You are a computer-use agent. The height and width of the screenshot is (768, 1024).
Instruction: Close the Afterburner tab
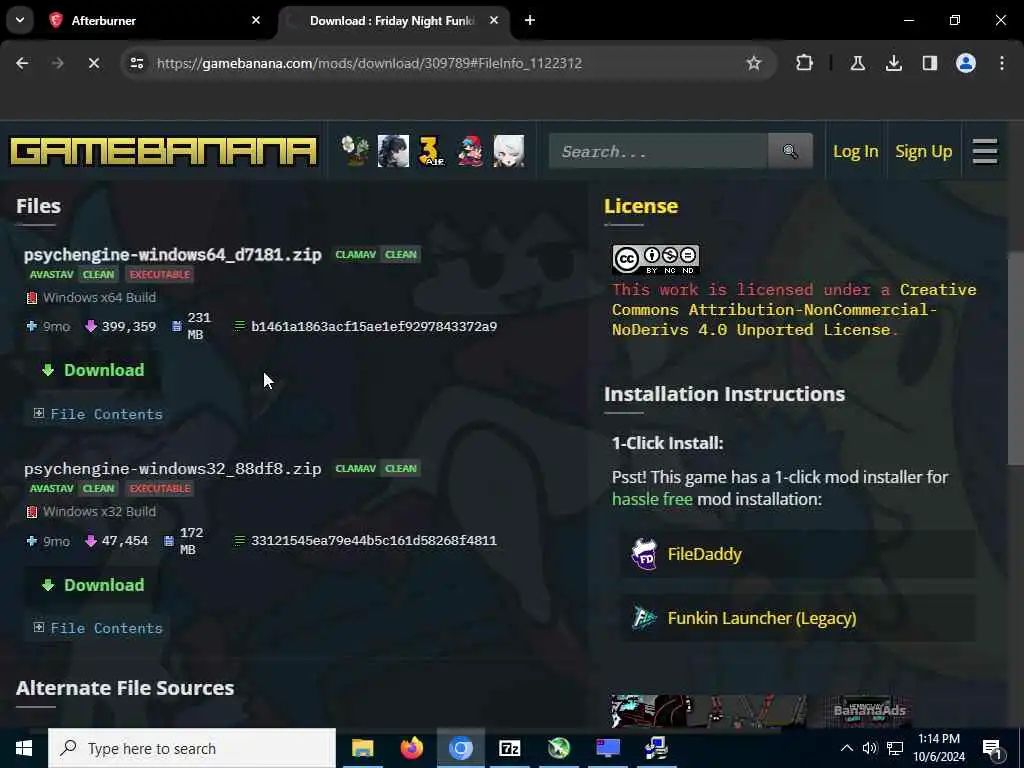(256, 20)
